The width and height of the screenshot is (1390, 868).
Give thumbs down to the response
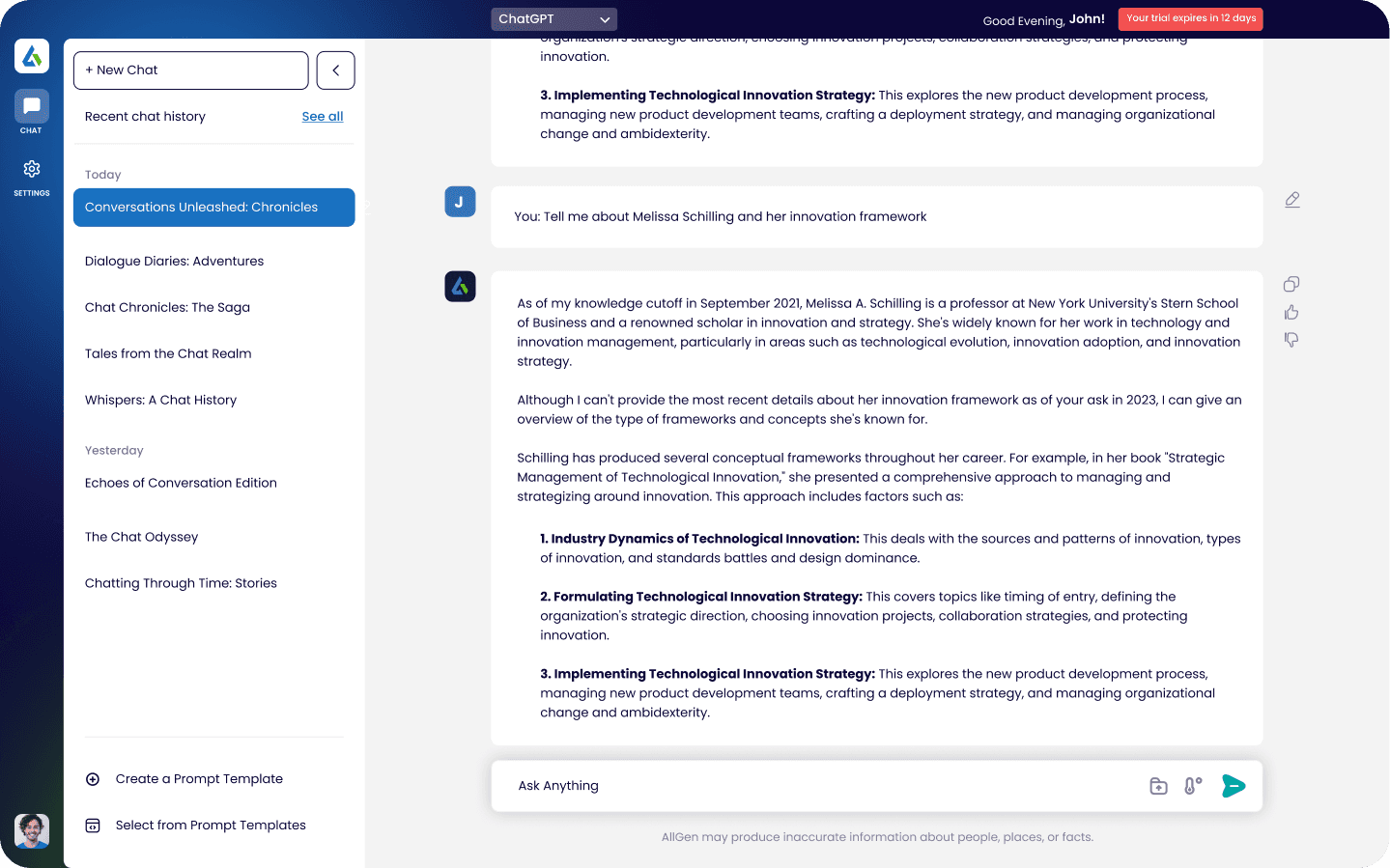[x=1291, y=340]
